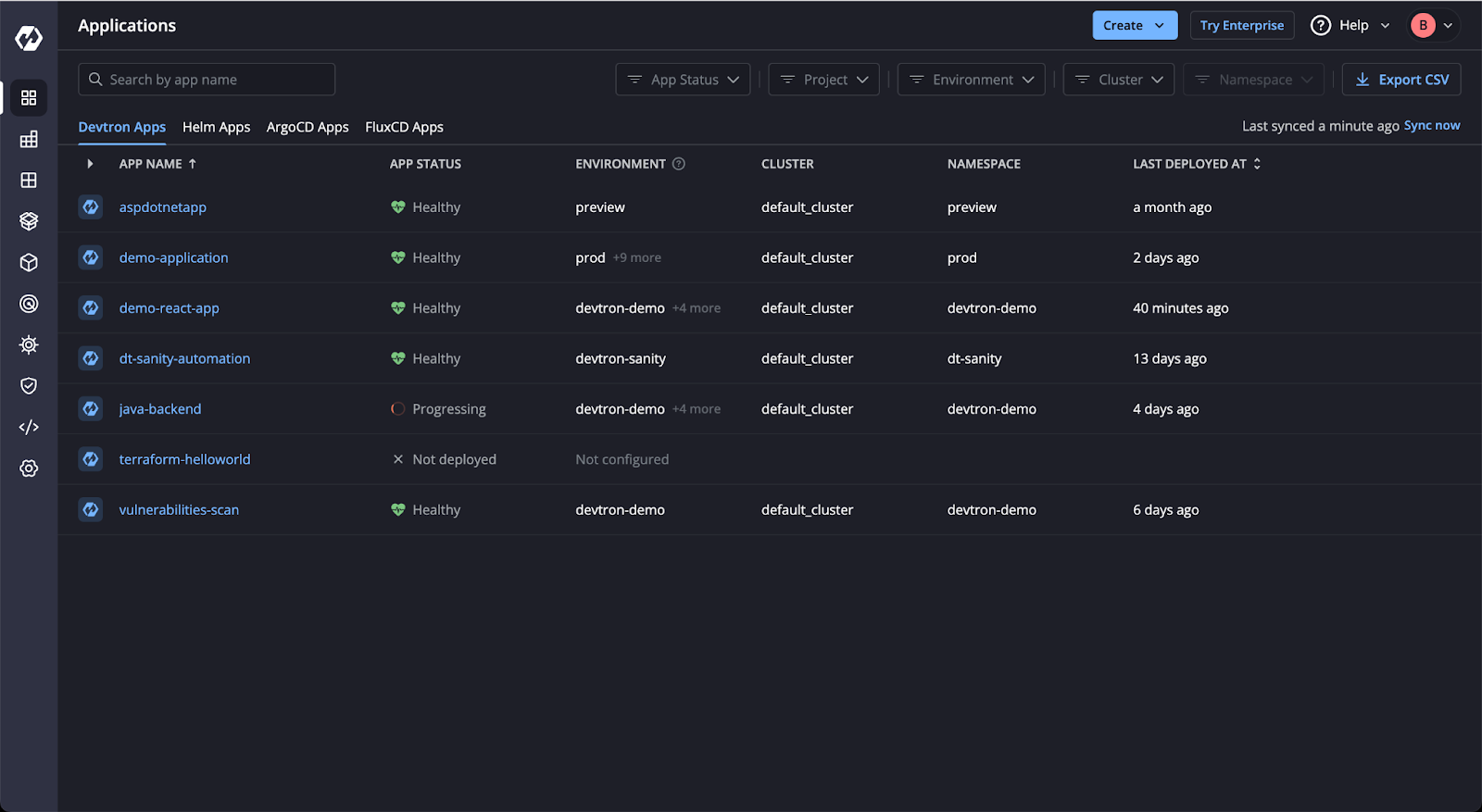
Task: Switch to ArgoCD Apps tab
Action: point(308,127)
